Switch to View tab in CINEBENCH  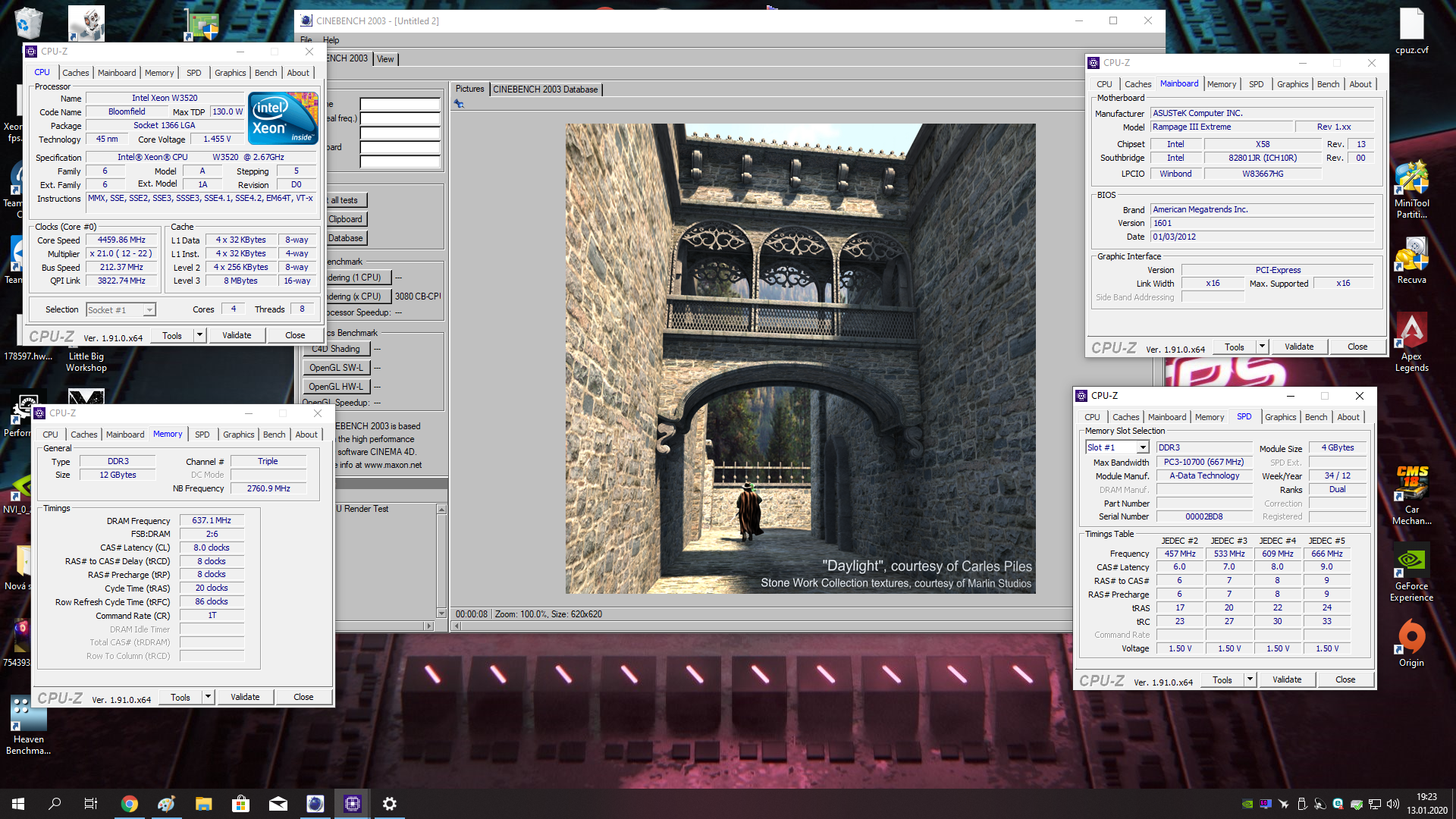pos(385,59)
